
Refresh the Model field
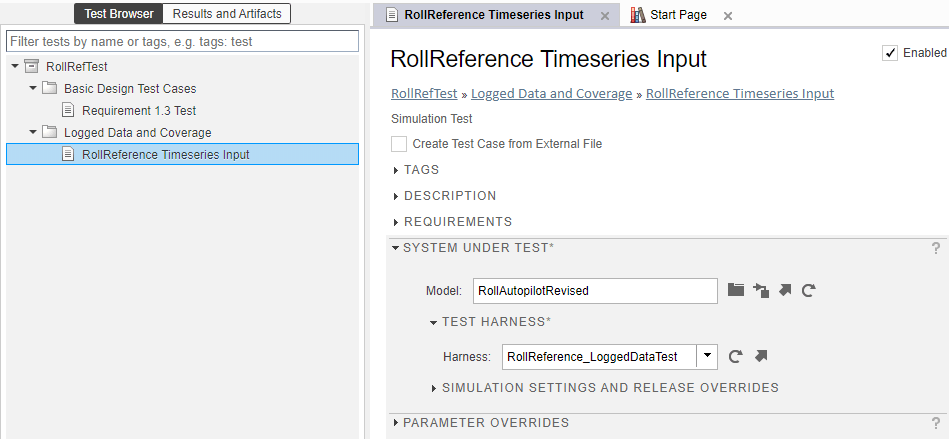pyautogui.click(x=809, y=290)
